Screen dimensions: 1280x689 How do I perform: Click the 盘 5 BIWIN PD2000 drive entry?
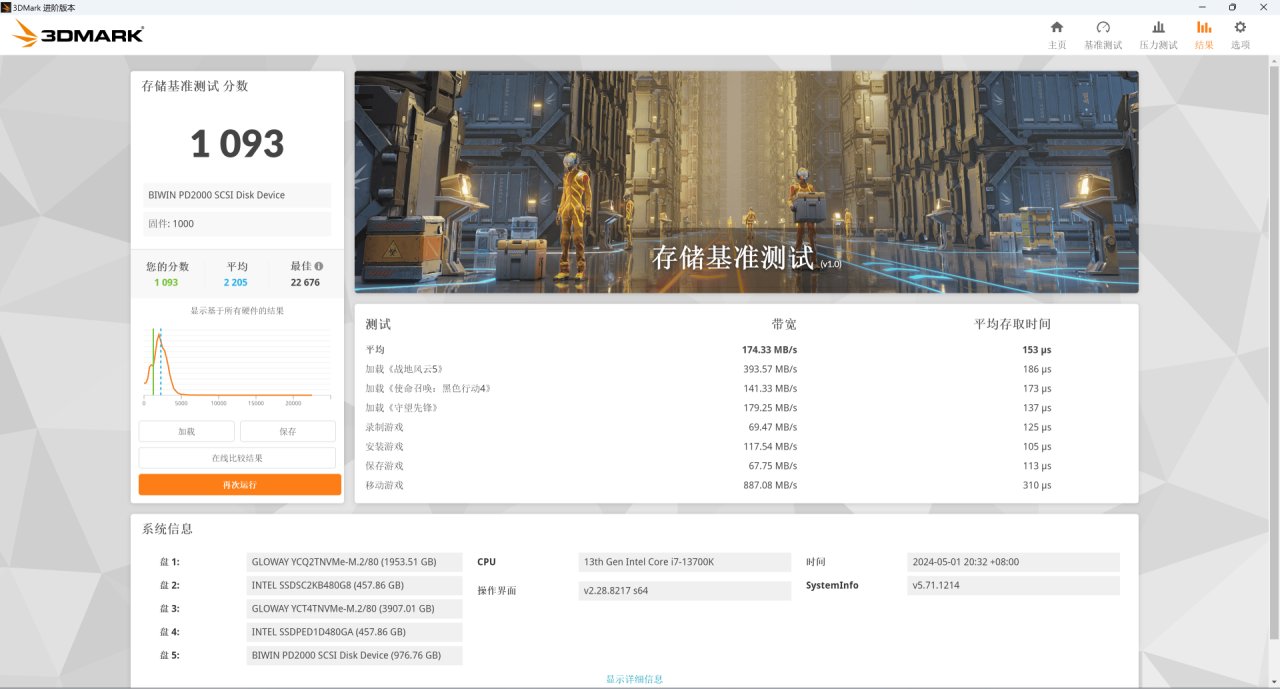354,655
